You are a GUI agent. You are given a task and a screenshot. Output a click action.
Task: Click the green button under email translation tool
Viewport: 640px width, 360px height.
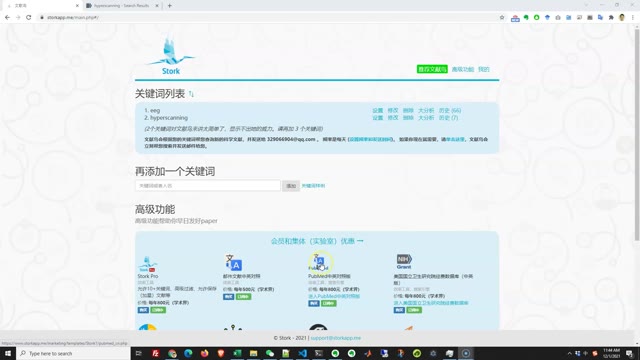[x=243, y=297]
